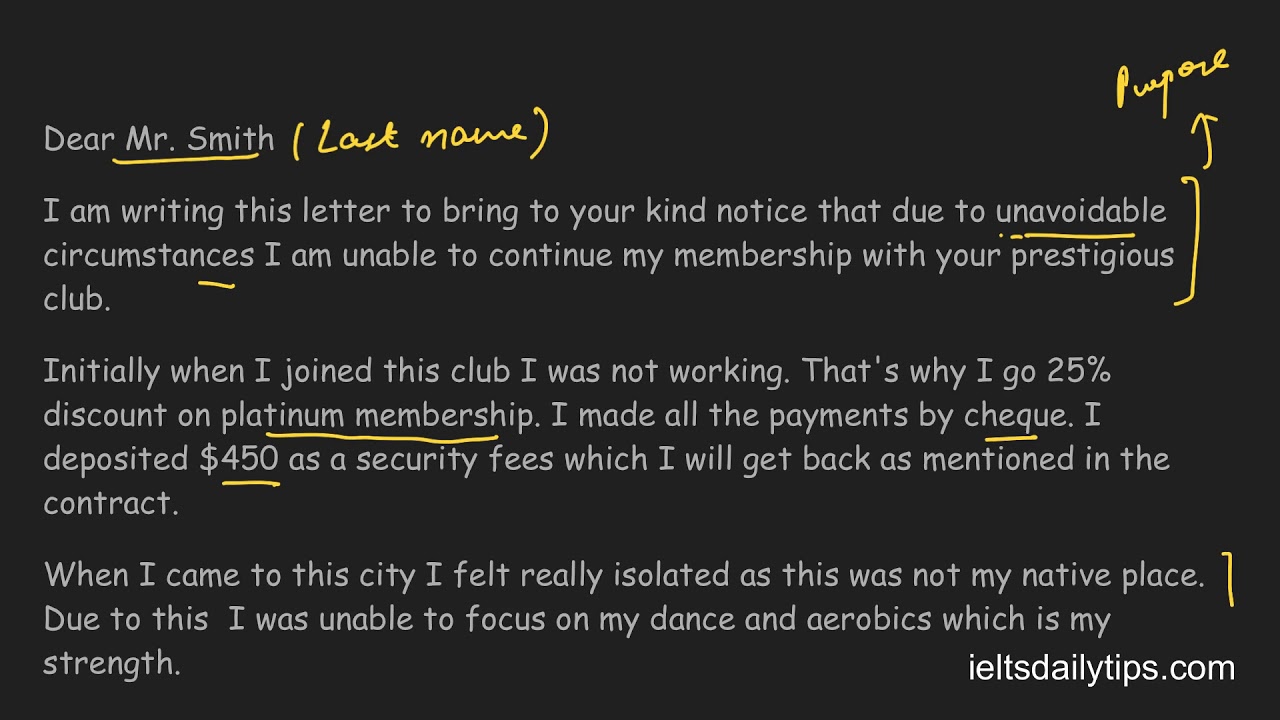Click the word "prestigious" in first paragraph

pyautogui.click(x=1092, y=256)
